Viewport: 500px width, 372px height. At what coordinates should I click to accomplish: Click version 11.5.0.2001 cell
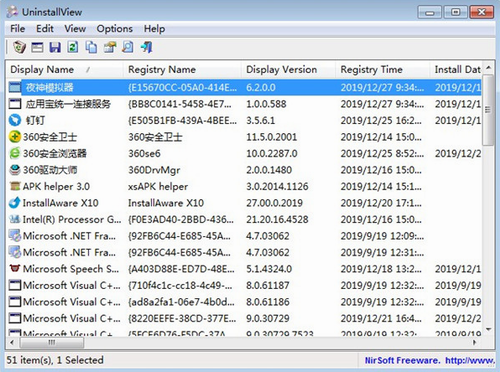click(x=272, y=137)
